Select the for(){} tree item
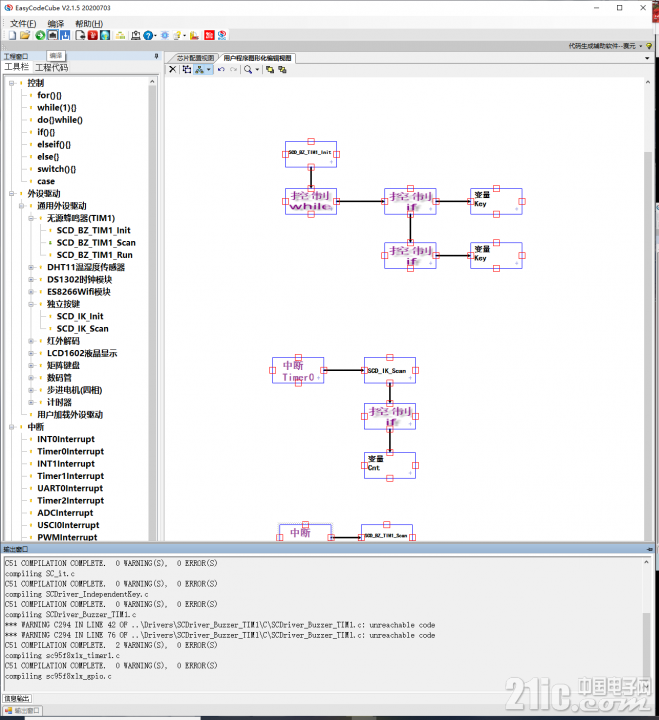Image resolution: width=659 pixels, height=720 pixels. click(50, 95)
